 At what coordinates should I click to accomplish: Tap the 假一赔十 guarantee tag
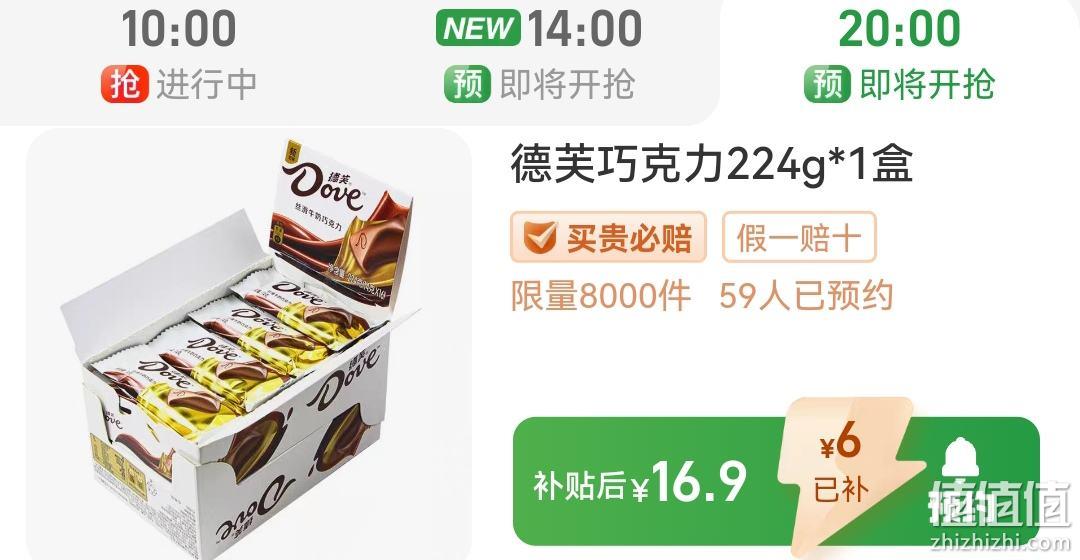tap(799, 238)
